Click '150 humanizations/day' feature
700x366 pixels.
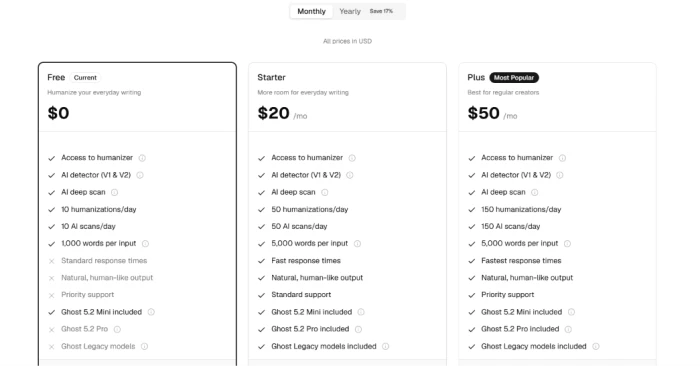click(x=521, y=209)
